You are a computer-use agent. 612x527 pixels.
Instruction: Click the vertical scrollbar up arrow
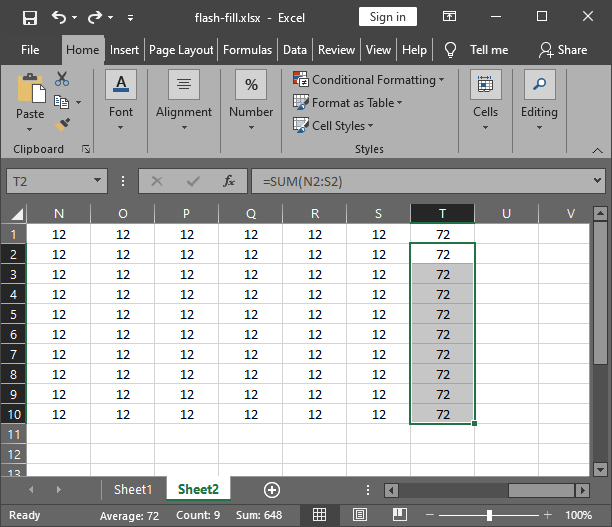click(x=600, y=213)
